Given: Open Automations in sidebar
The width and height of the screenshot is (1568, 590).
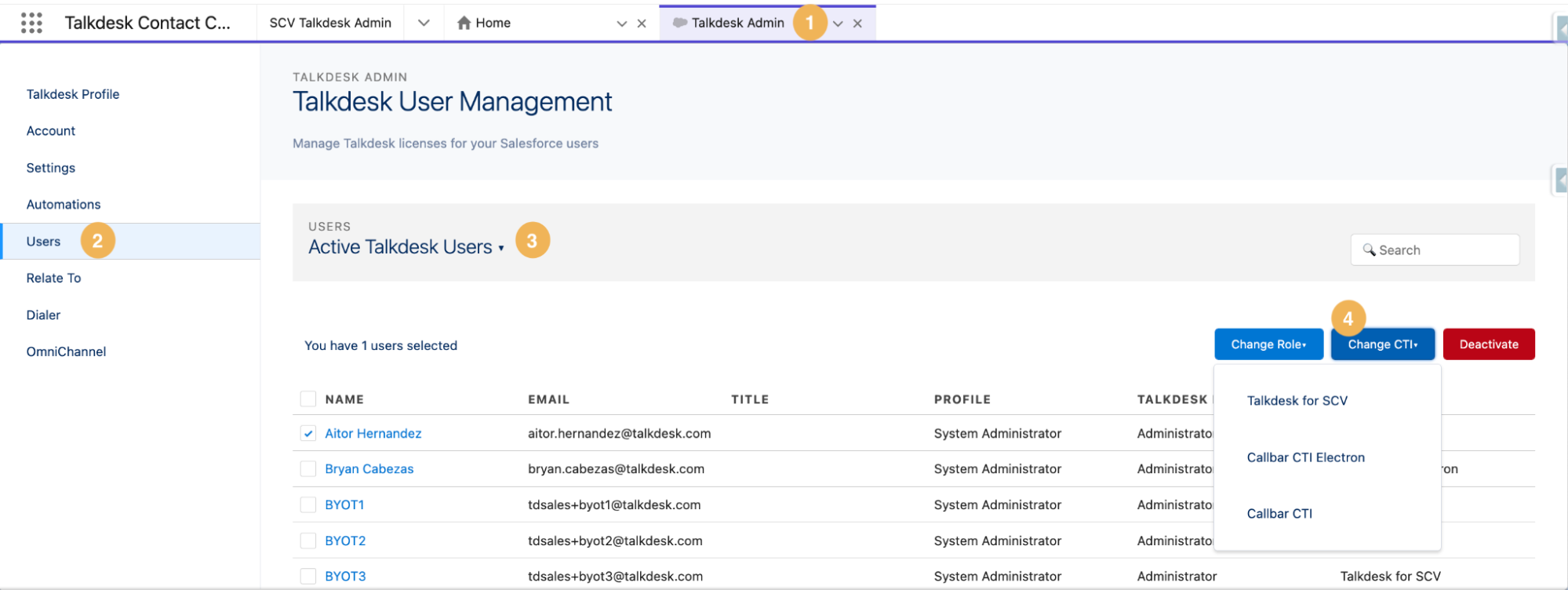Looking at the screenshot, I should tap(64, 205).
